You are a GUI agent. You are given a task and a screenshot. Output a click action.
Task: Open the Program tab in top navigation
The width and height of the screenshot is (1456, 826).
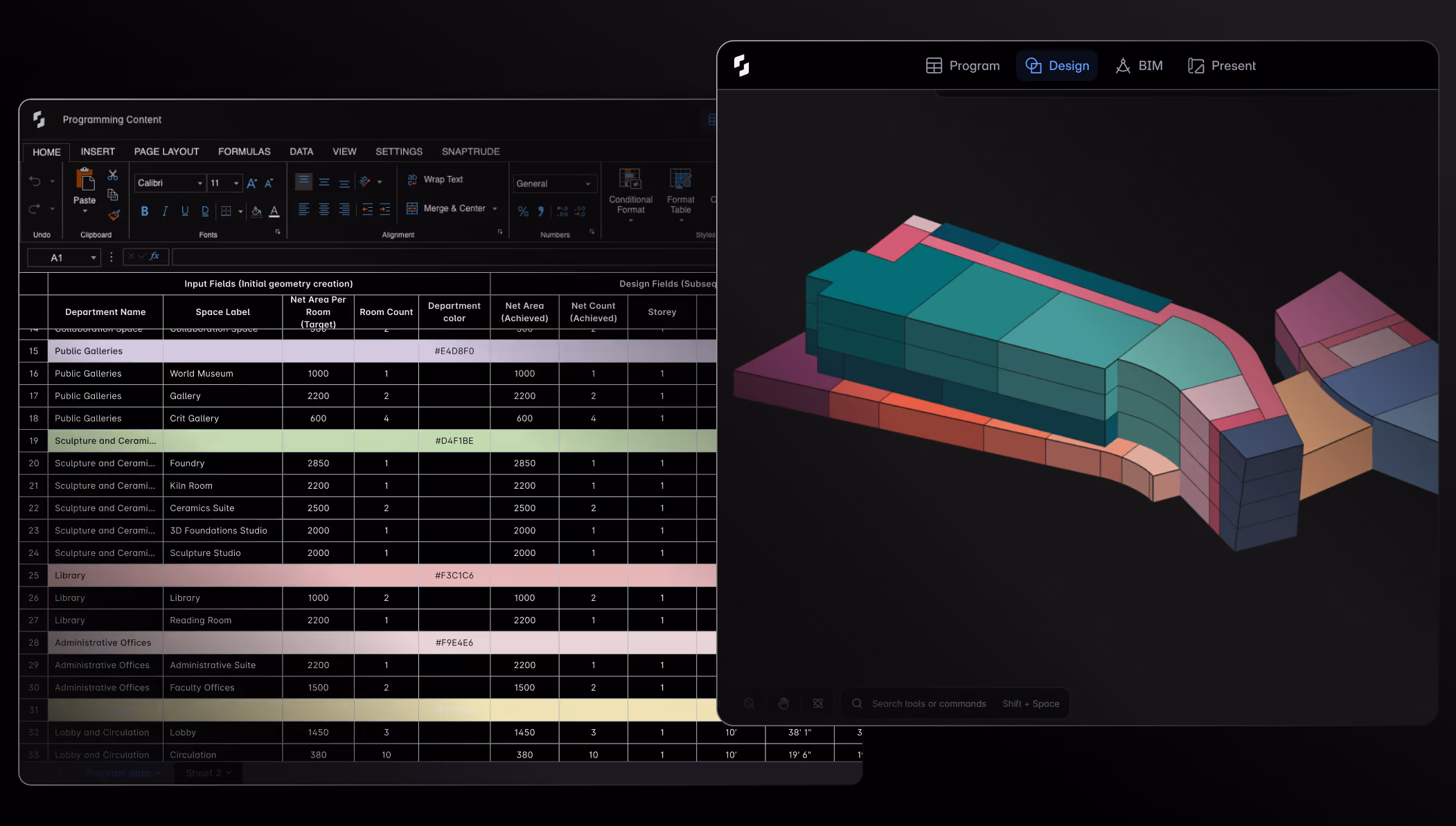pos(963,66)
